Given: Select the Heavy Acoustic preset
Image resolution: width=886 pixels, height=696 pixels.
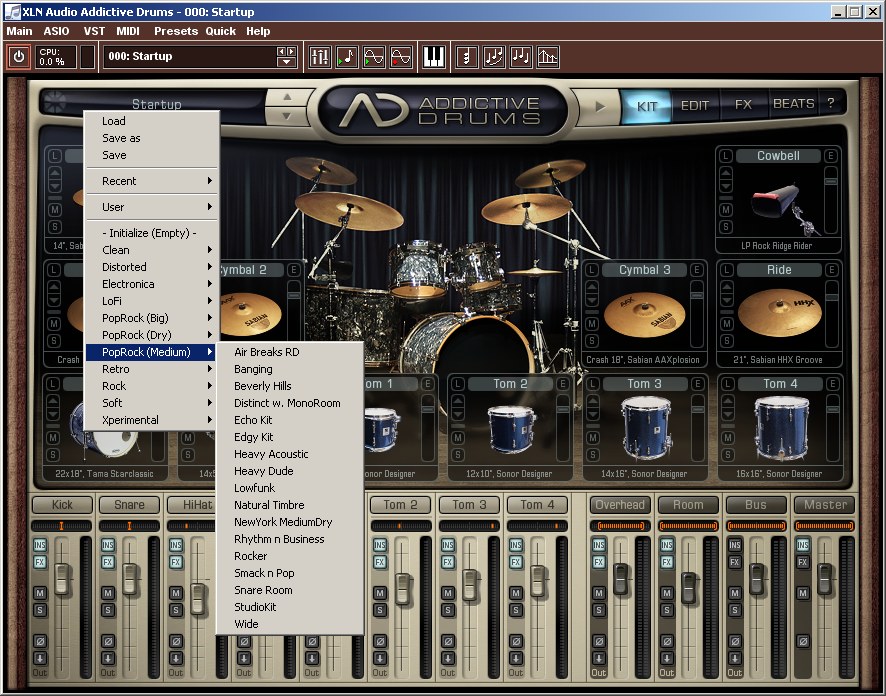Looking at the screenshot, I should (289, 454).
